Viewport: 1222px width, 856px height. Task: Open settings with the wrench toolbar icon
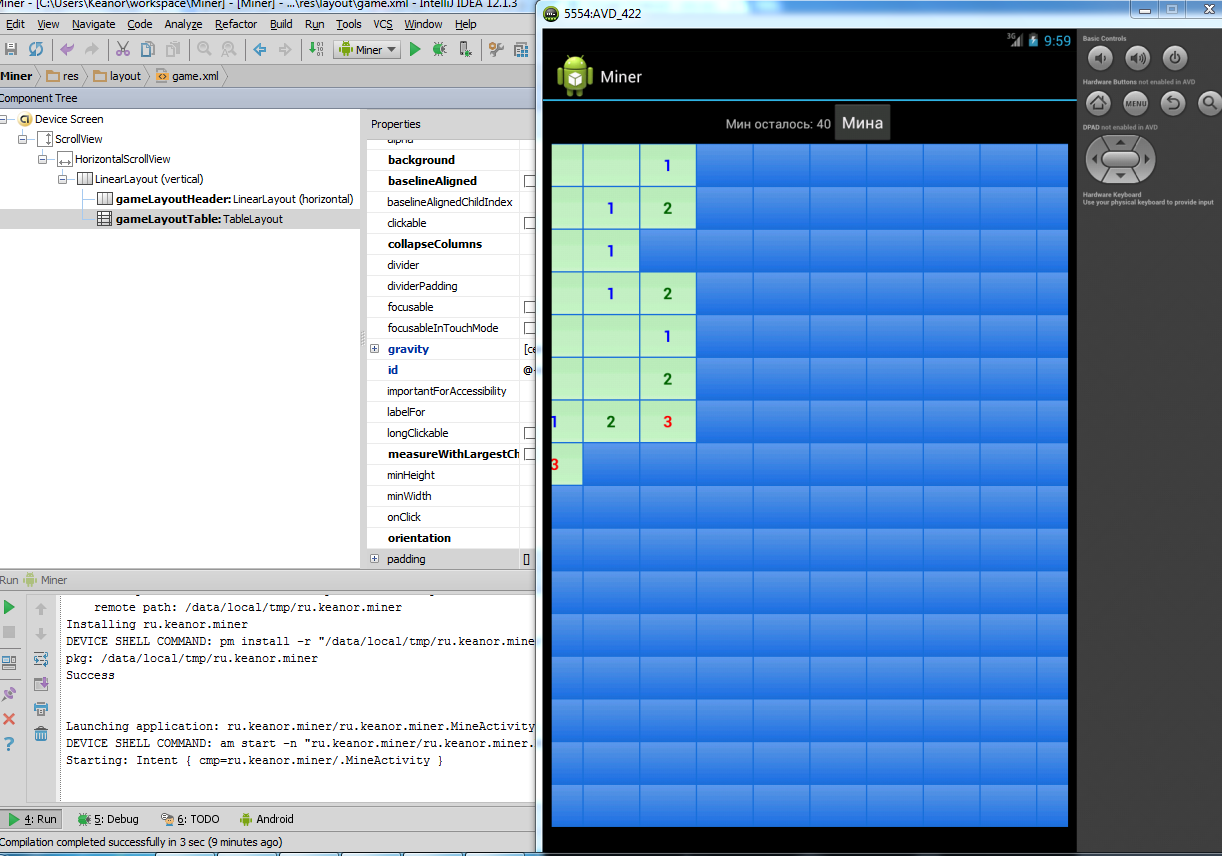pos(496,49)
